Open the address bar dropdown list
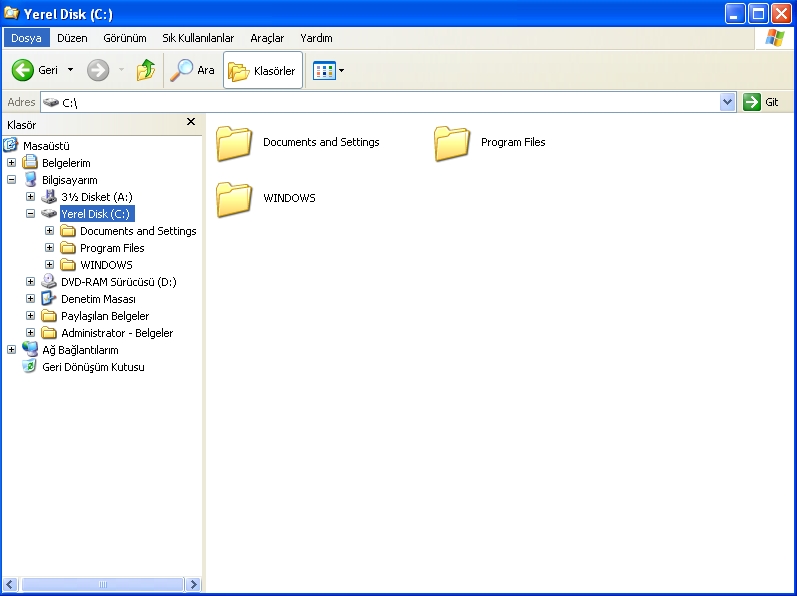 pyautogui.click(x=728, y=102)
